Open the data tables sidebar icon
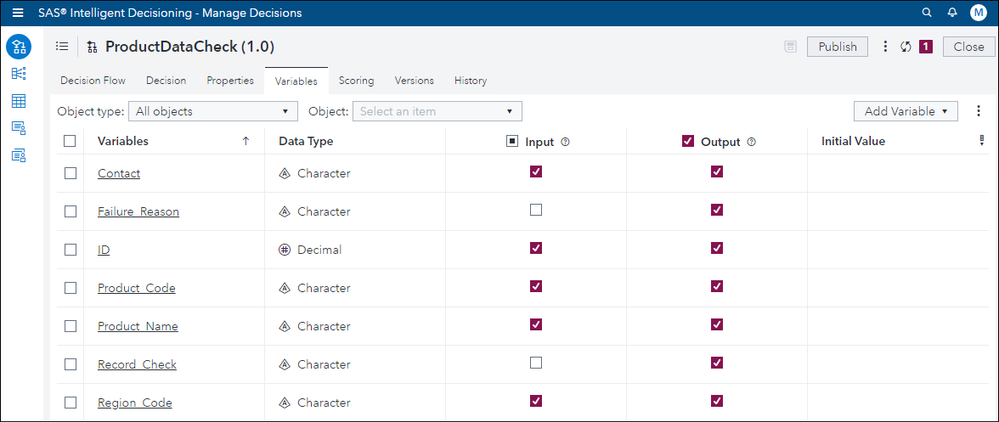This screenshot has height=422, width=999. [18, 101]
